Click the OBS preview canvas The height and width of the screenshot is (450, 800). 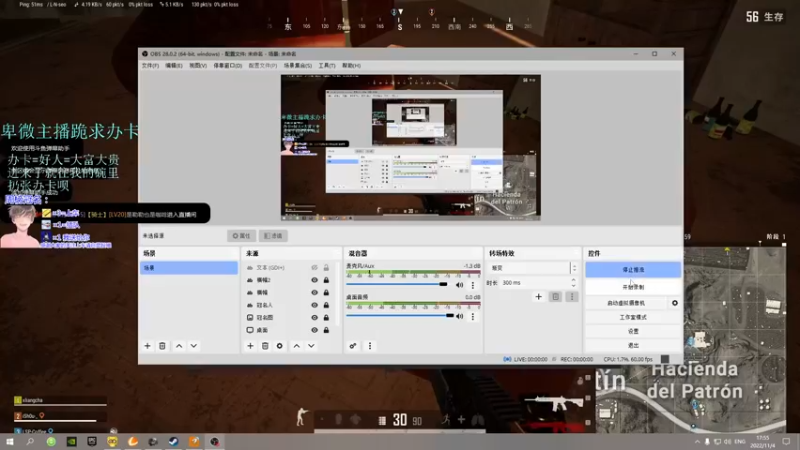click(411, 148)
